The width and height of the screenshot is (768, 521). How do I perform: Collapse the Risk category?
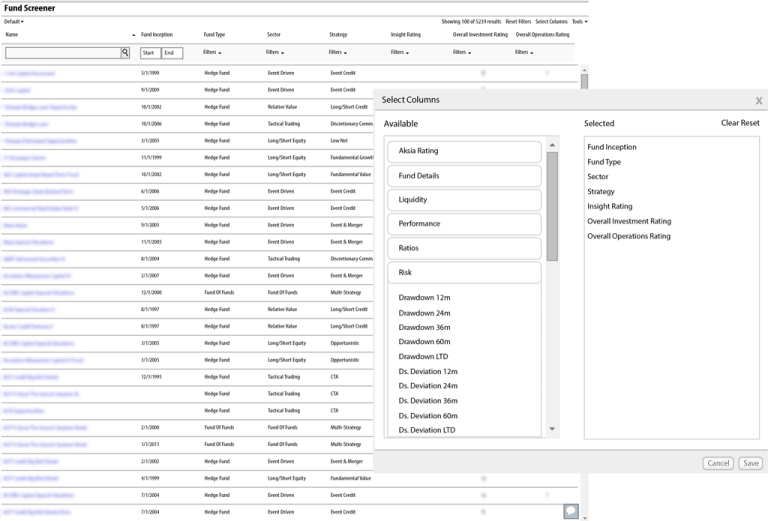[464, 272]
